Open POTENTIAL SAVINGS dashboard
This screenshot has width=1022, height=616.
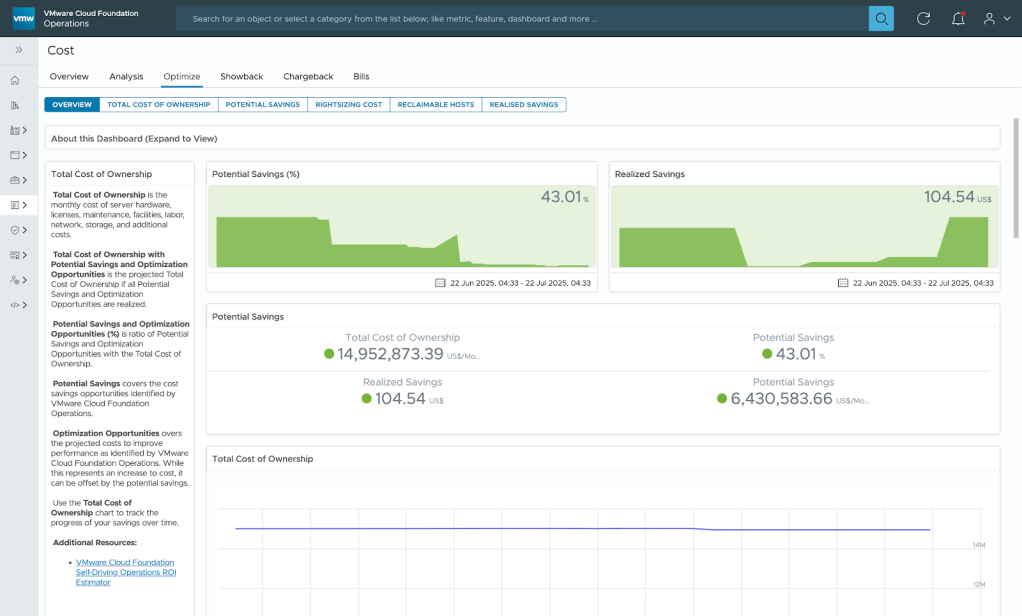click(263, 104)
